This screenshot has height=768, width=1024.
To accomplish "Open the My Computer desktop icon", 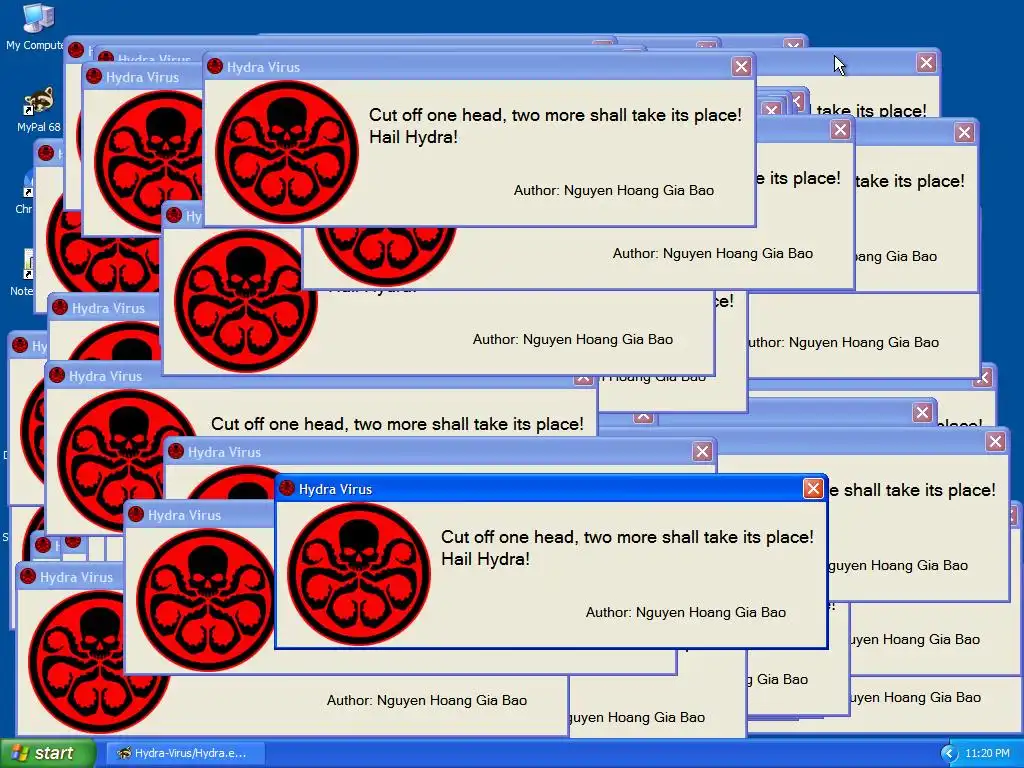I will coord(36,26).
